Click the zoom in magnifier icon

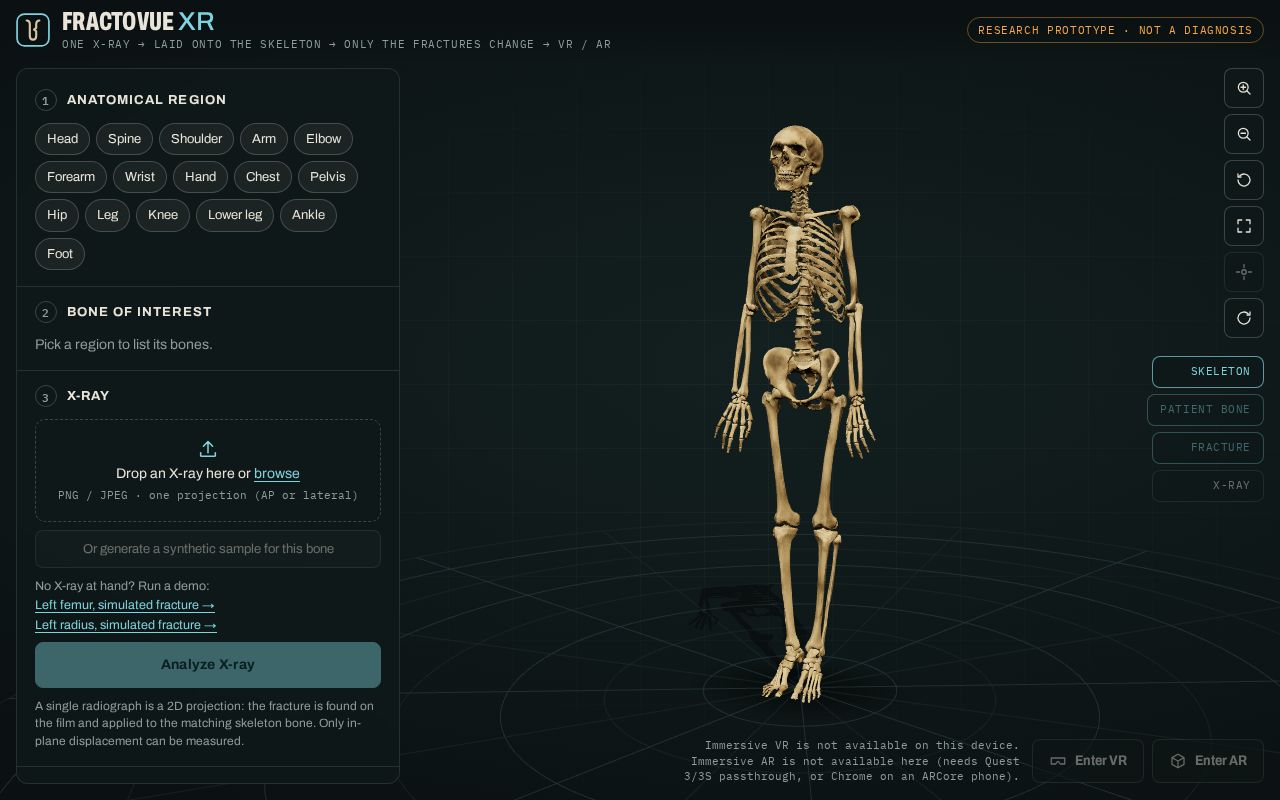click(1244, 88)
